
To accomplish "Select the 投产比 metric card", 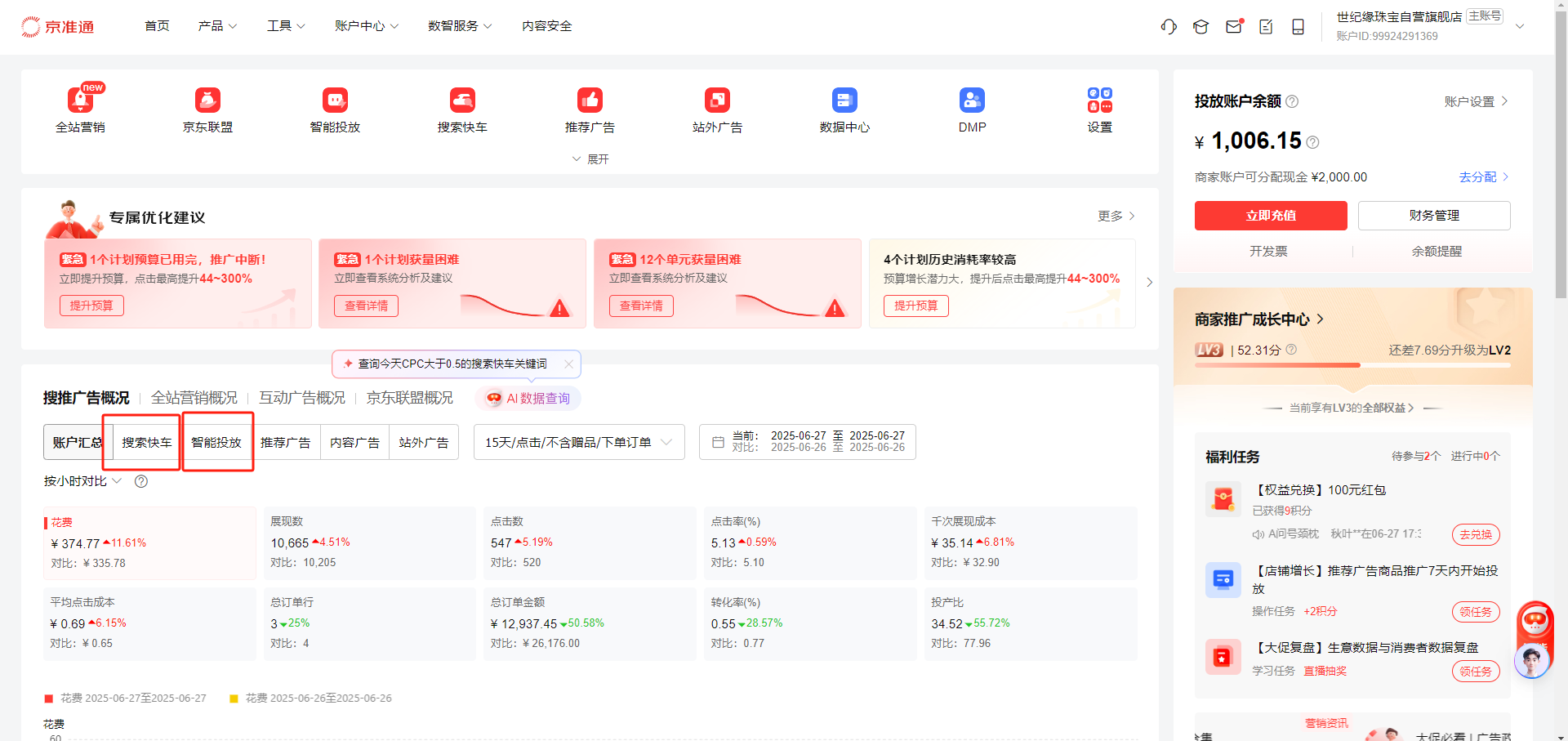I will click(1030, 623).
